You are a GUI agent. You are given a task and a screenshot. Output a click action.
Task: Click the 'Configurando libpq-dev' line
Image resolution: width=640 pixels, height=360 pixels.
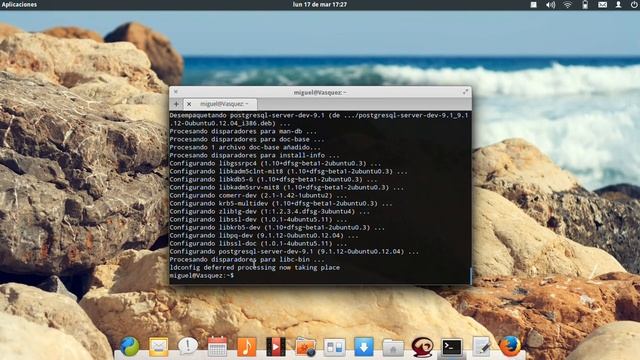264,236
